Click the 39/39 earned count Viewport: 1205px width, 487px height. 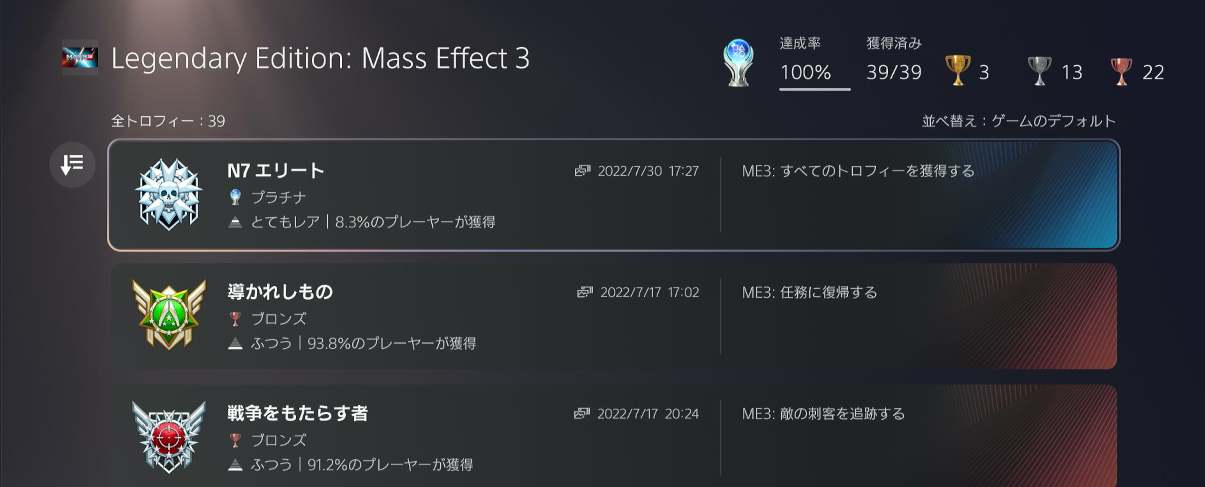tap(894, 72)
